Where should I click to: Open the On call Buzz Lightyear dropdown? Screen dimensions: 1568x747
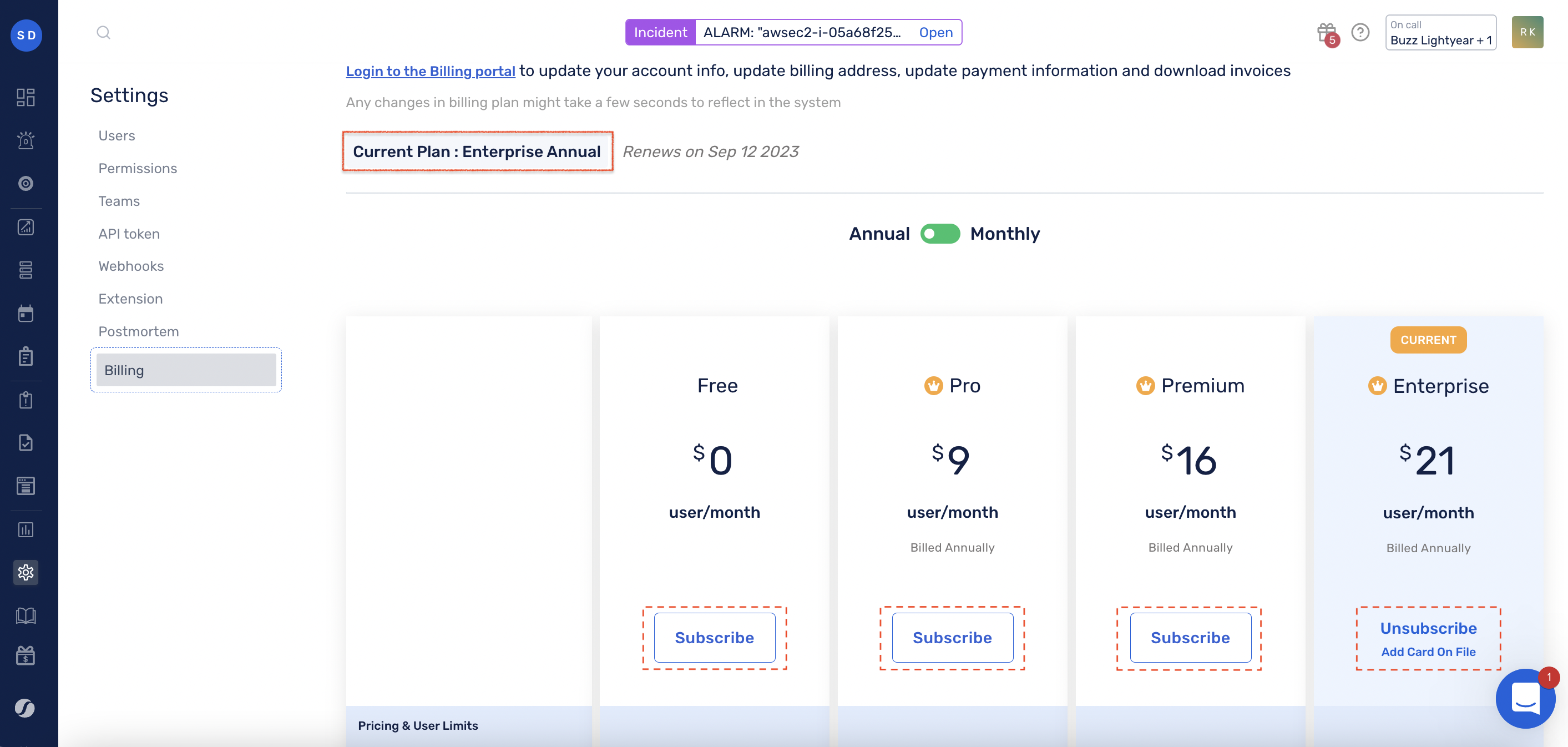click(1440, 33)
